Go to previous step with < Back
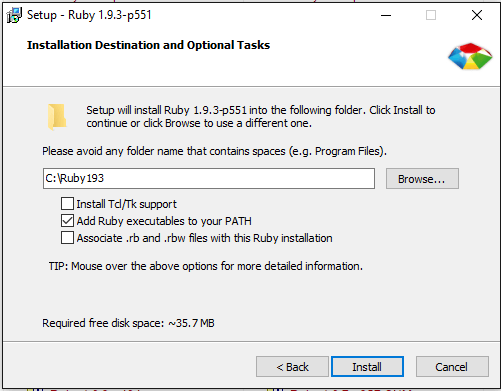Viewport: 501px width, 391px height. (292, 367)
